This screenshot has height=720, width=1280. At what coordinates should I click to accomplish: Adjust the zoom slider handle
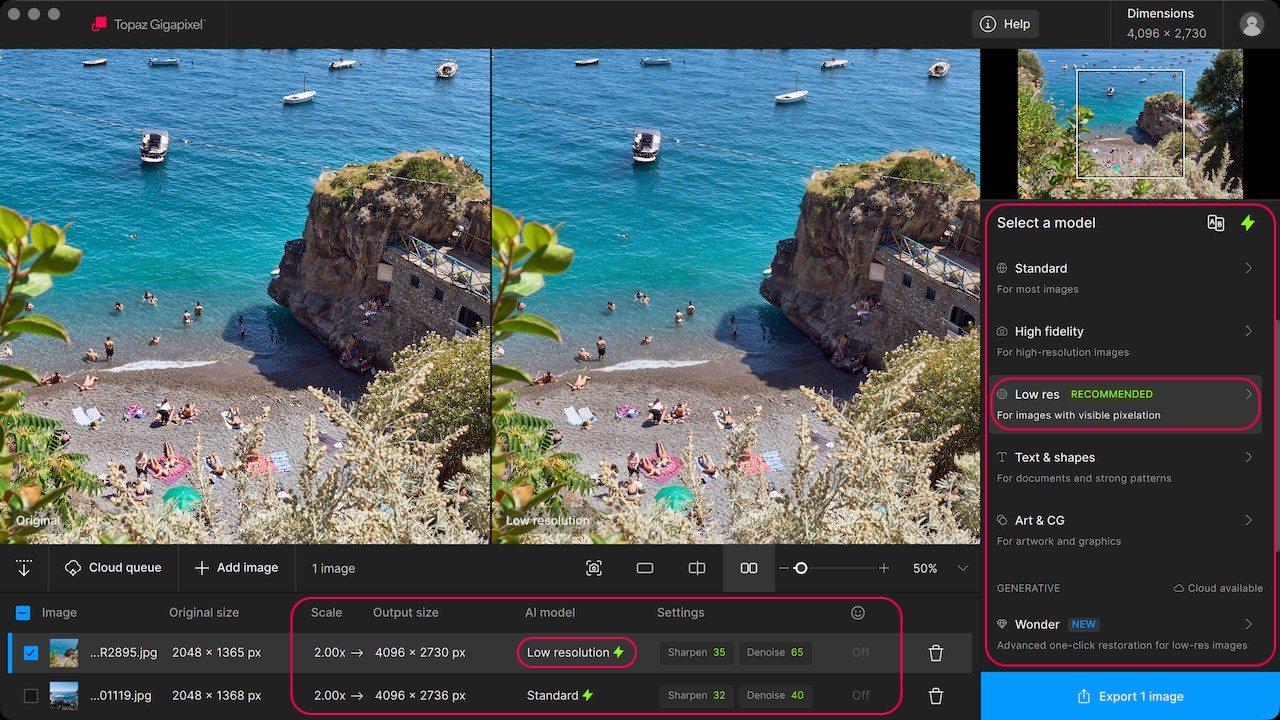(801, 568)
